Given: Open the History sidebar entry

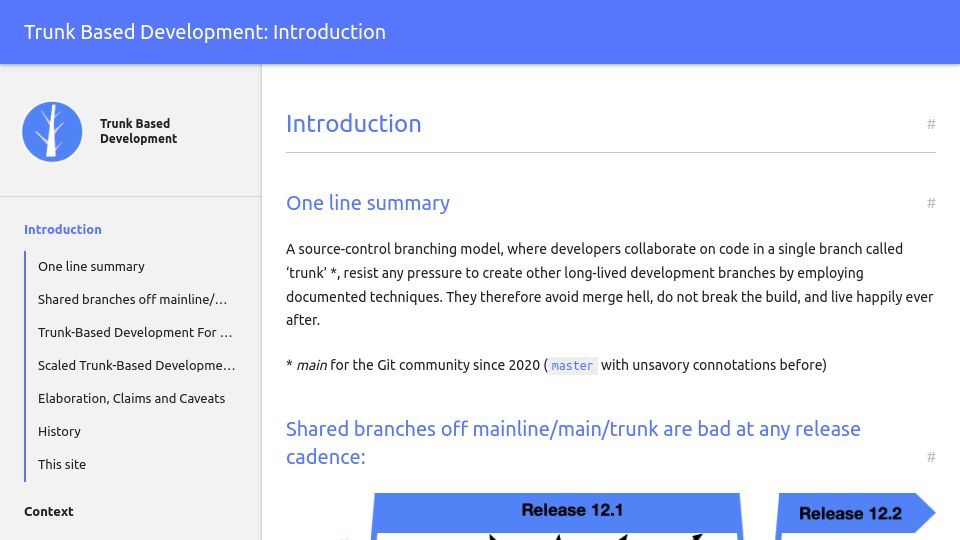Looking at the screenshot, I should (59, 432).
